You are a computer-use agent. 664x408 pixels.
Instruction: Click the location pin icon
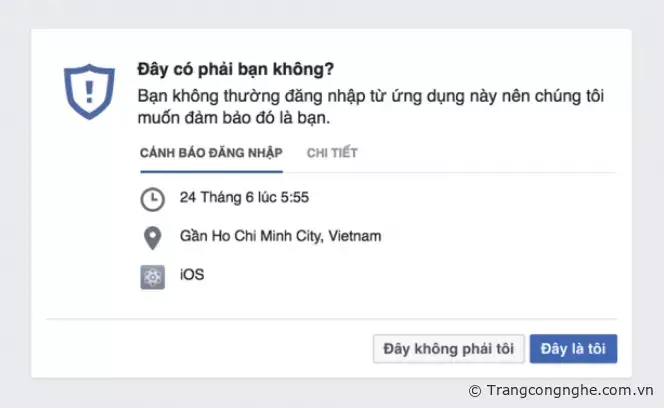(x=152, y=238)
